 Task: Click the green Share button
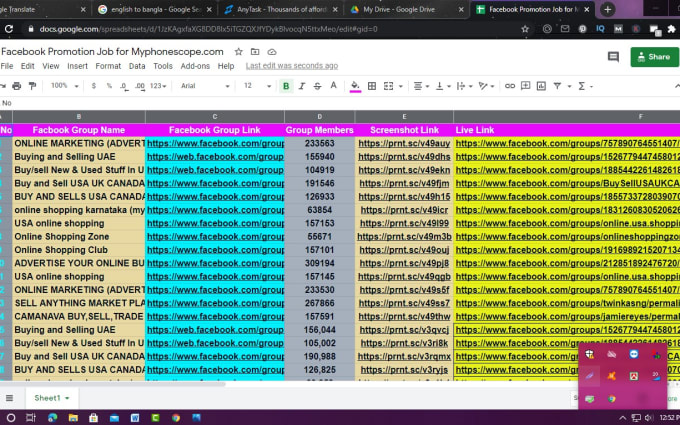(x=654, y=57)
